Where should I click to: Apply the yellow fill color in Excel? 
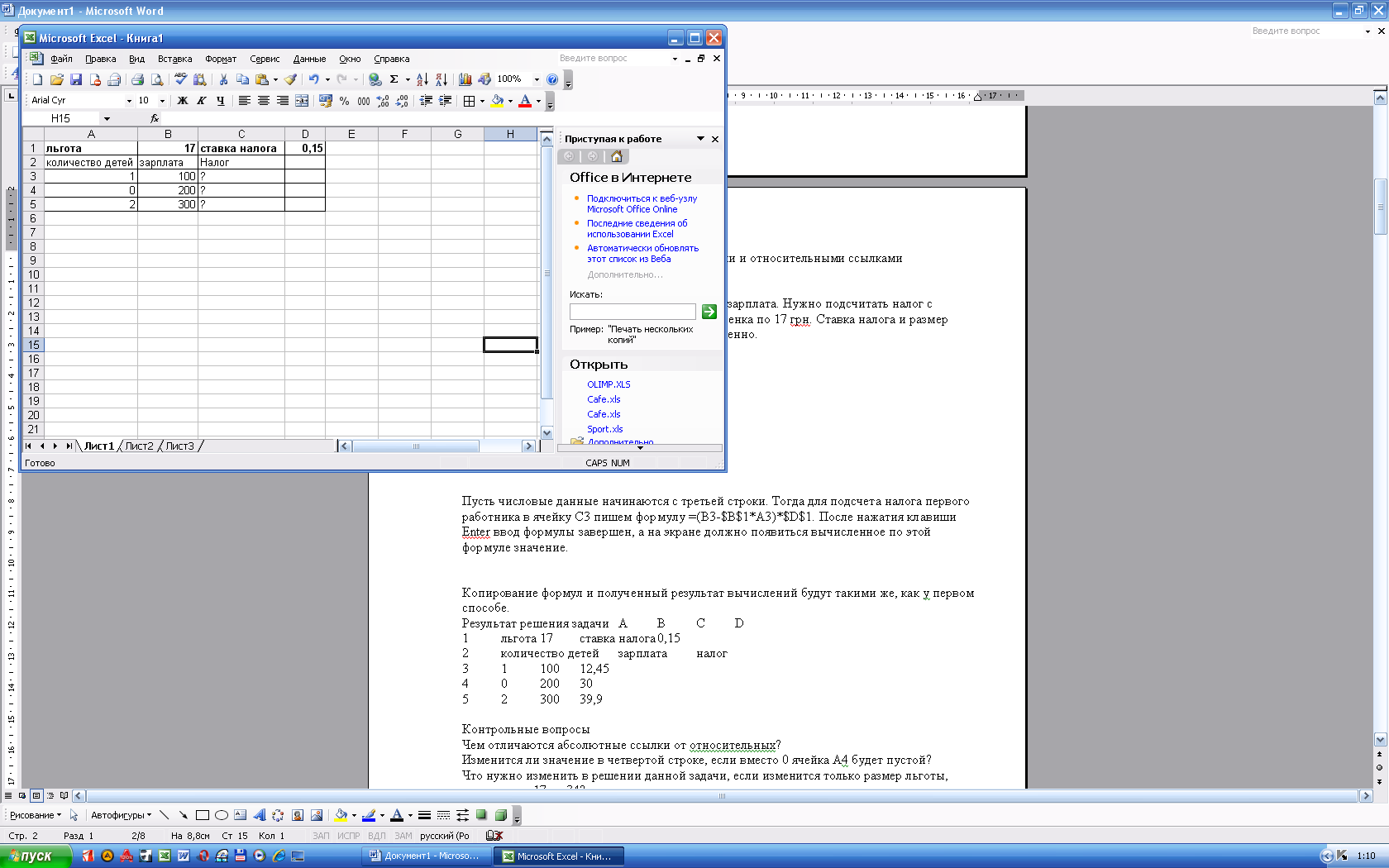pos(497,101)
